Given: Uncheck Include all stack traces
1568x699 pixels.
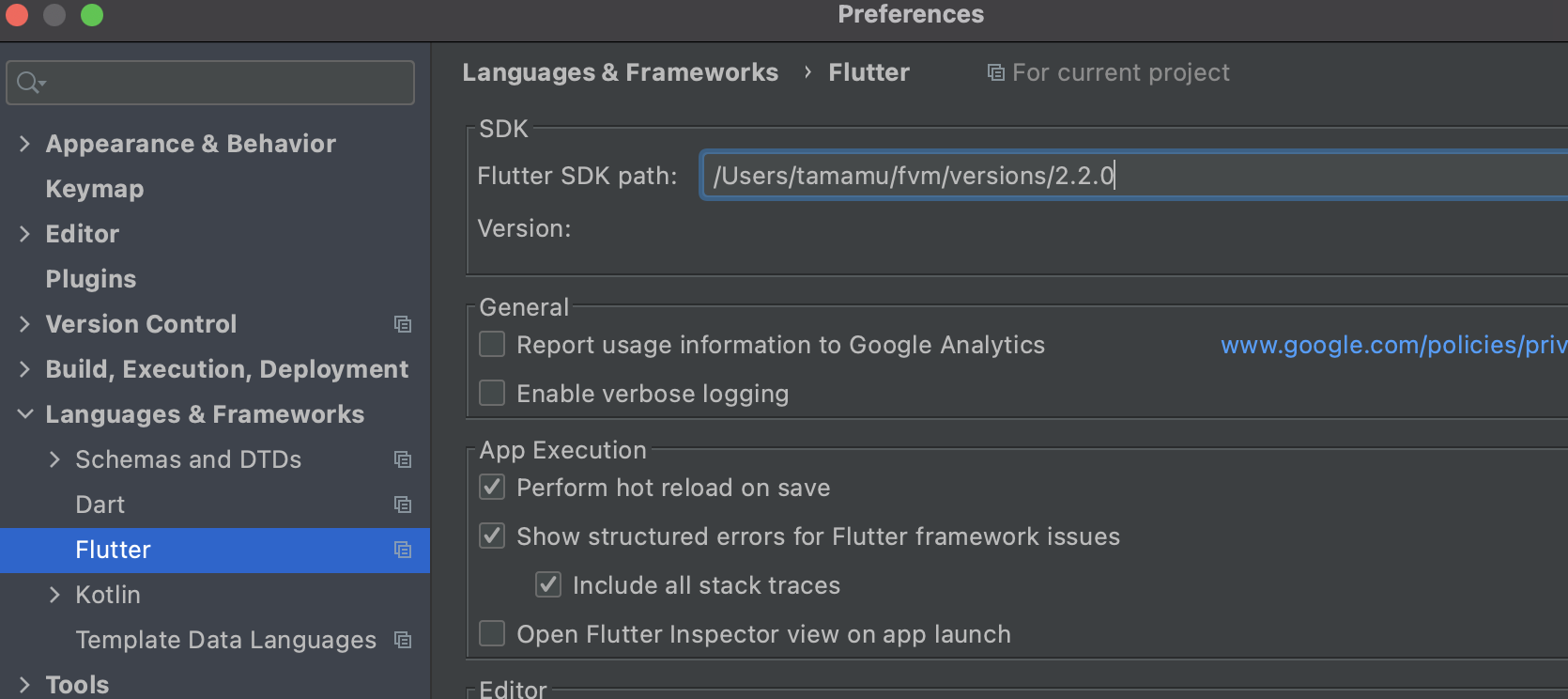Looking at the screenshot, I should point(548,584).
